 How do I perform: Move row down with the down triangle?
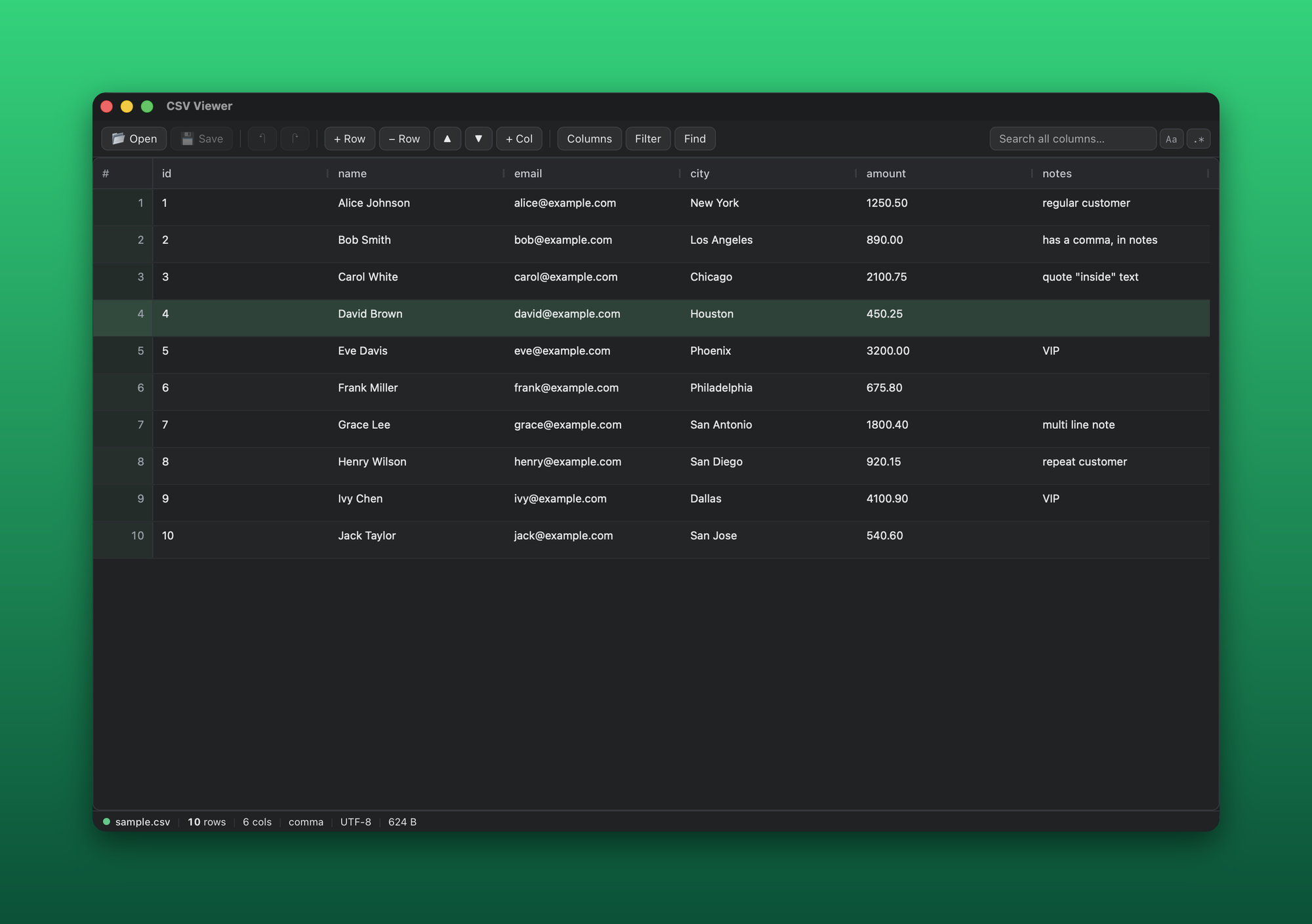point(479,138)
